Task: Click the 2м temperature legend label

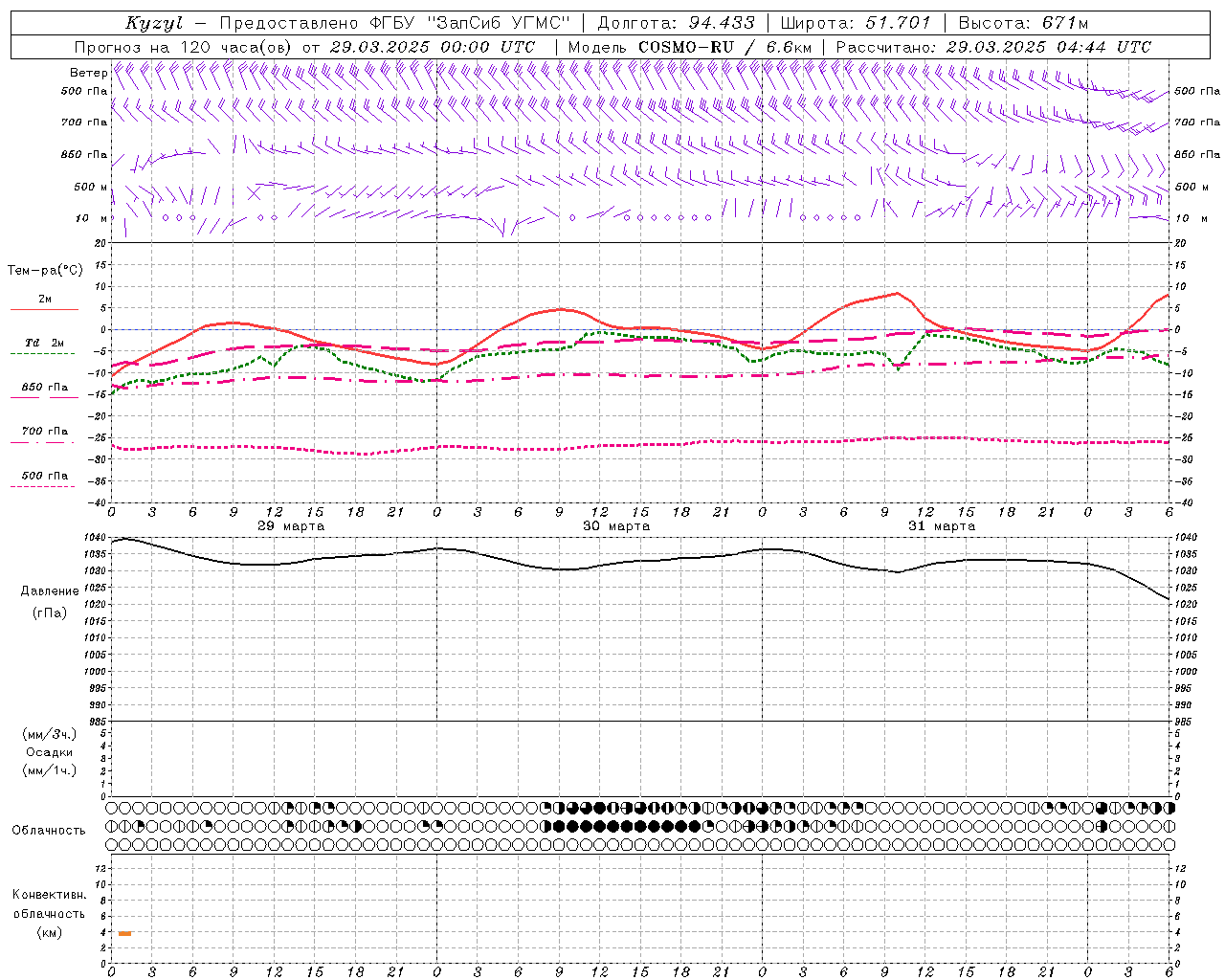Action: pos(45,299)
